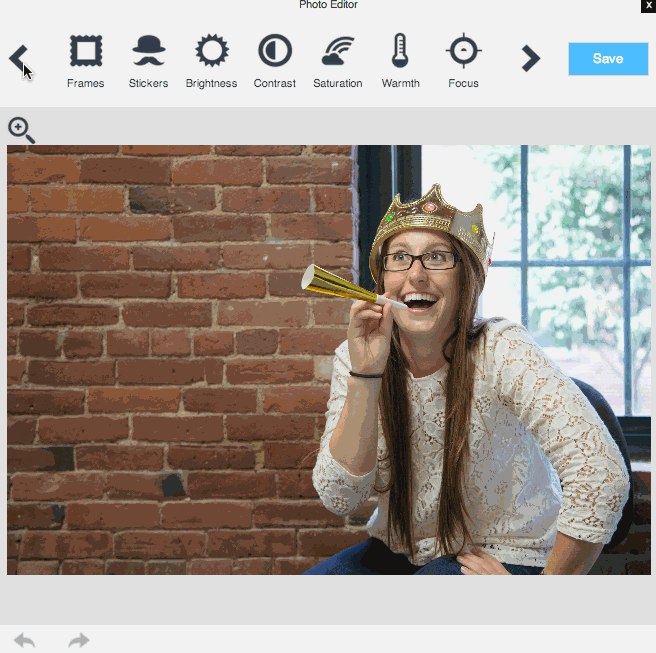Click the "Brightness" text label

pyautogui.click(x=211, y=84)
